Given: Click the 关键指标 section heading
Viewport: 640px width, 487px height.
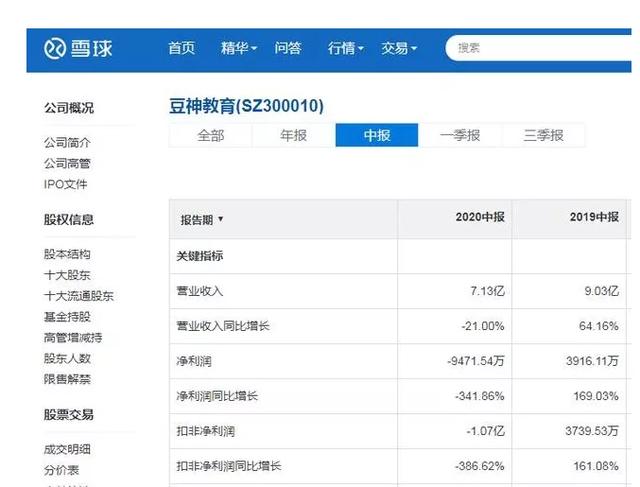Looking at the screenshot, I should [x=200, y=256].
